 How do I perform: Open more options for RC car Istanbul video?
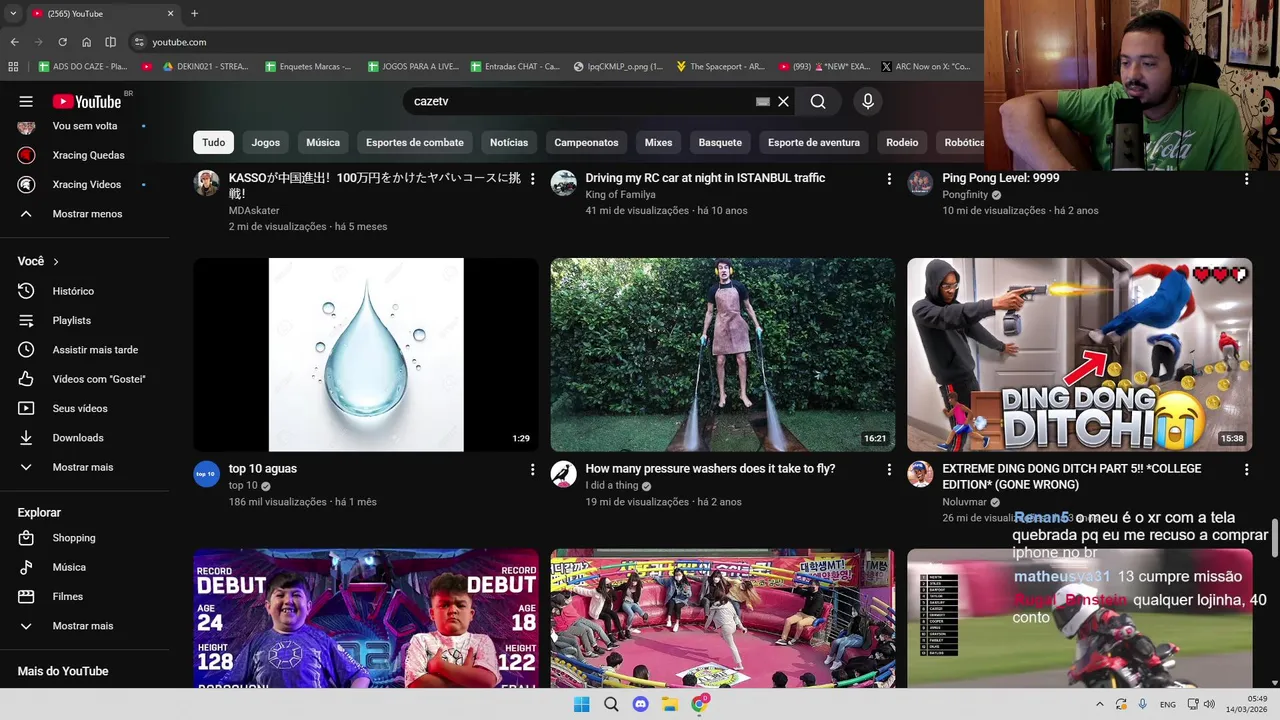click(889, 179)
